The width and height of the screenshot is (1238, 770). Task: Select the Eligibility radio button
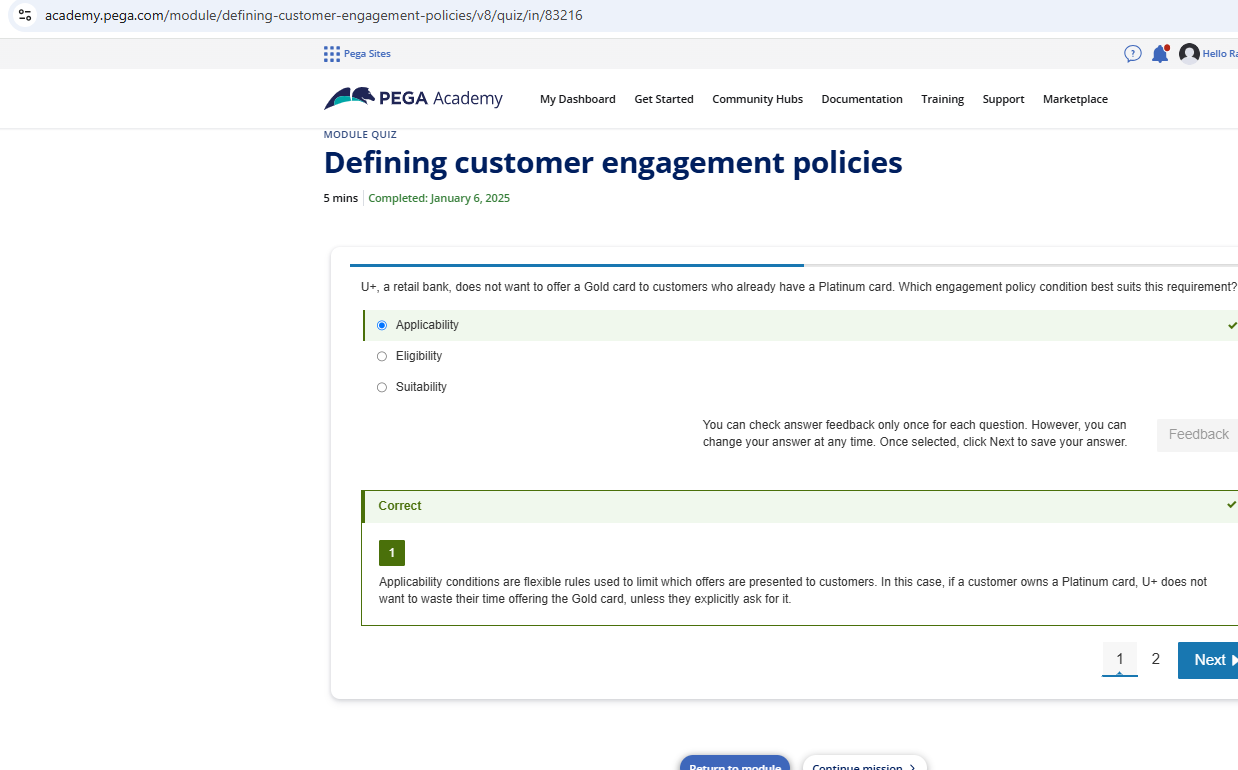tap(381, 356)
